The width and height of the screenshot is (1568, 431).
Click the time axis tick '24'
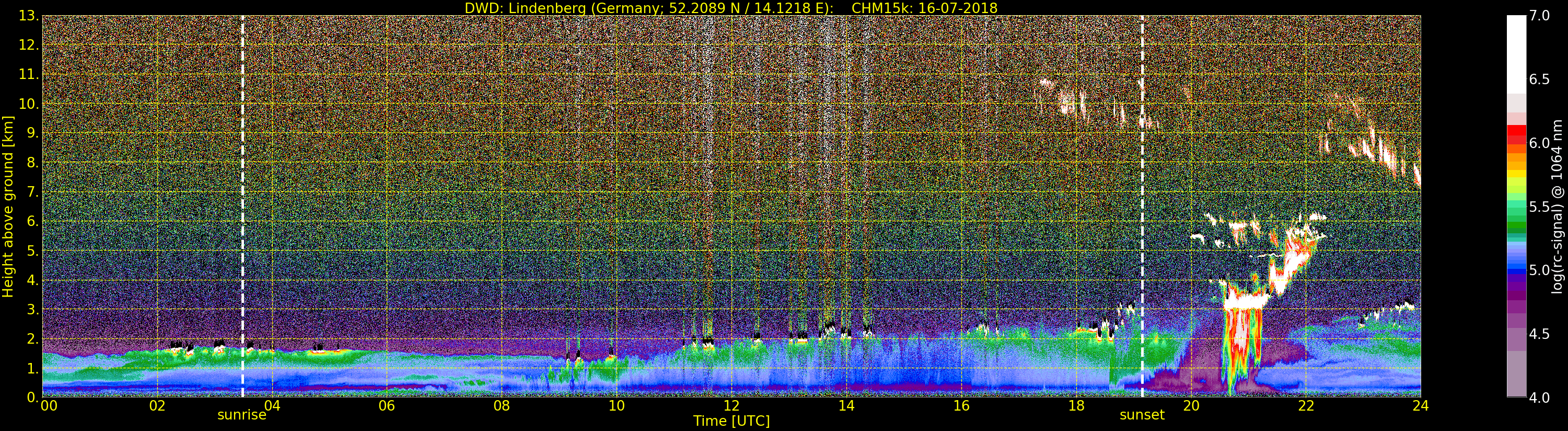[x=1421, y=406]
